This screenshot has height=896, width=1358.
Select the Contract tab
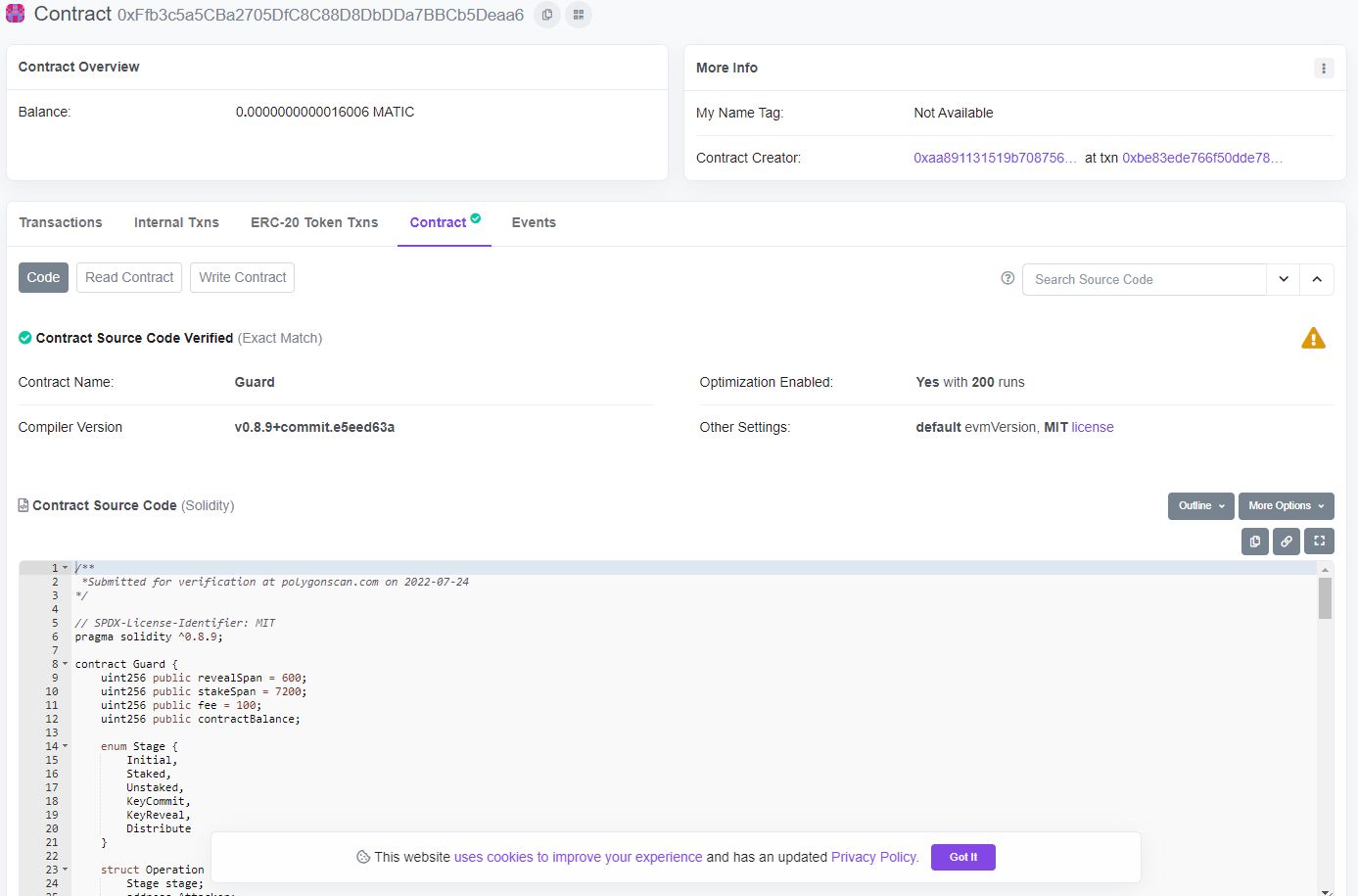click(445, 222)
